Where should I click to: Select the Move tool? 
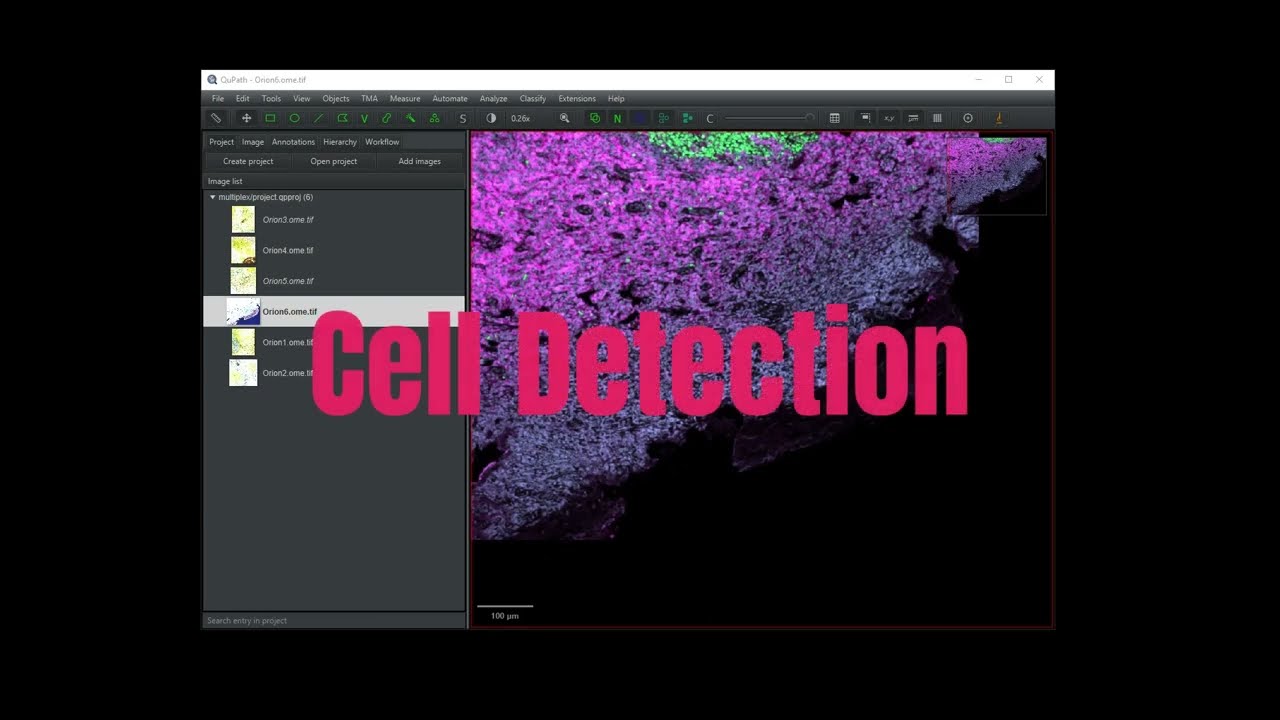[x=246, y=118]
